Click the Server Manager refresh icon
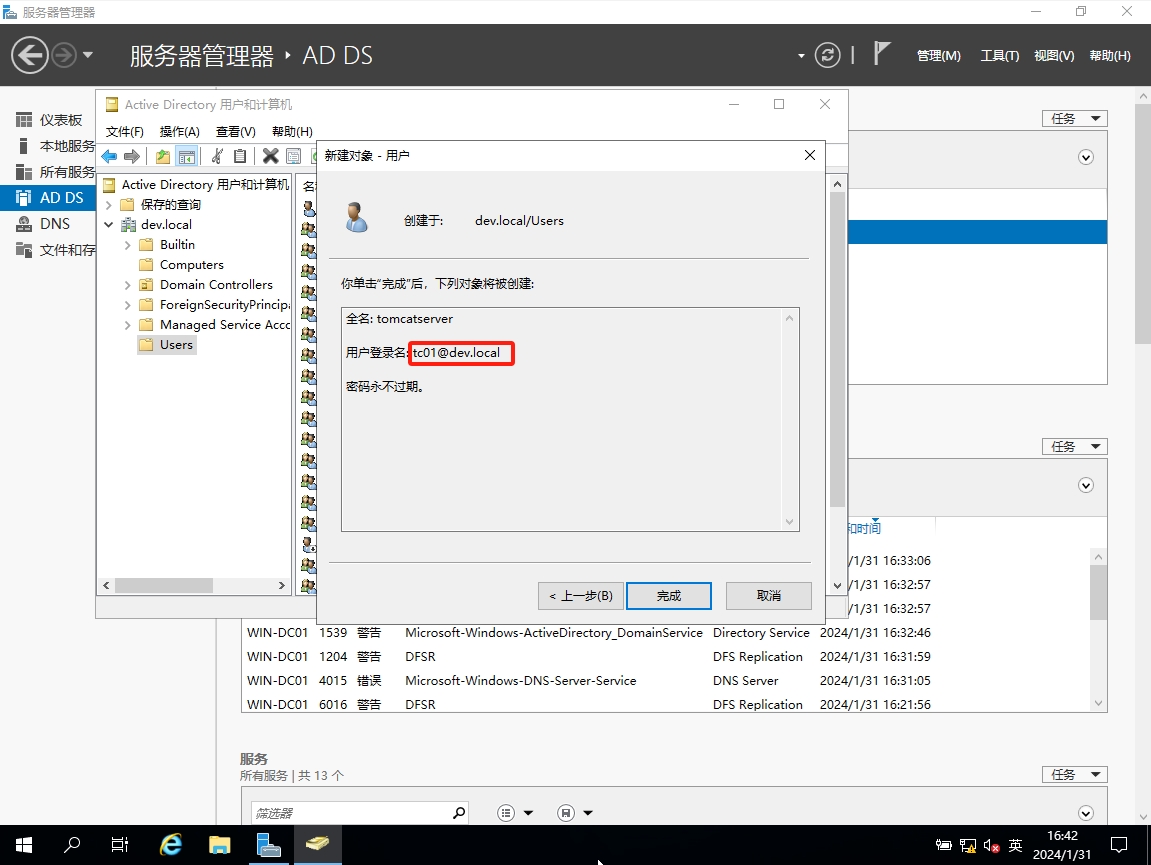This screenshot has height=865, width=1151. point(827,55)
